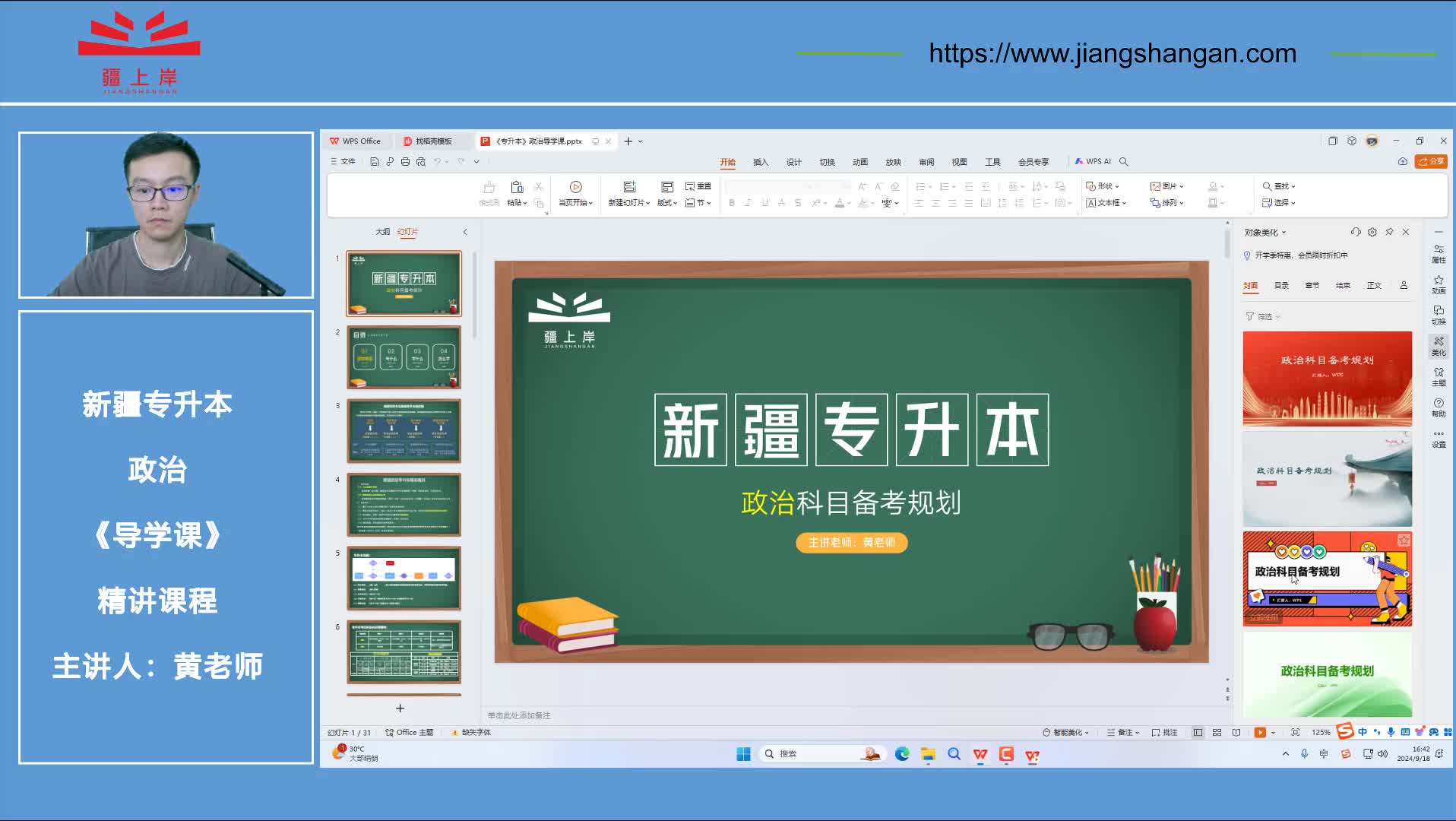Viewport: 1456px width, 821px height.
Task: Open 帮助 help in right sidebar
Action: [x=1439, y=408]
